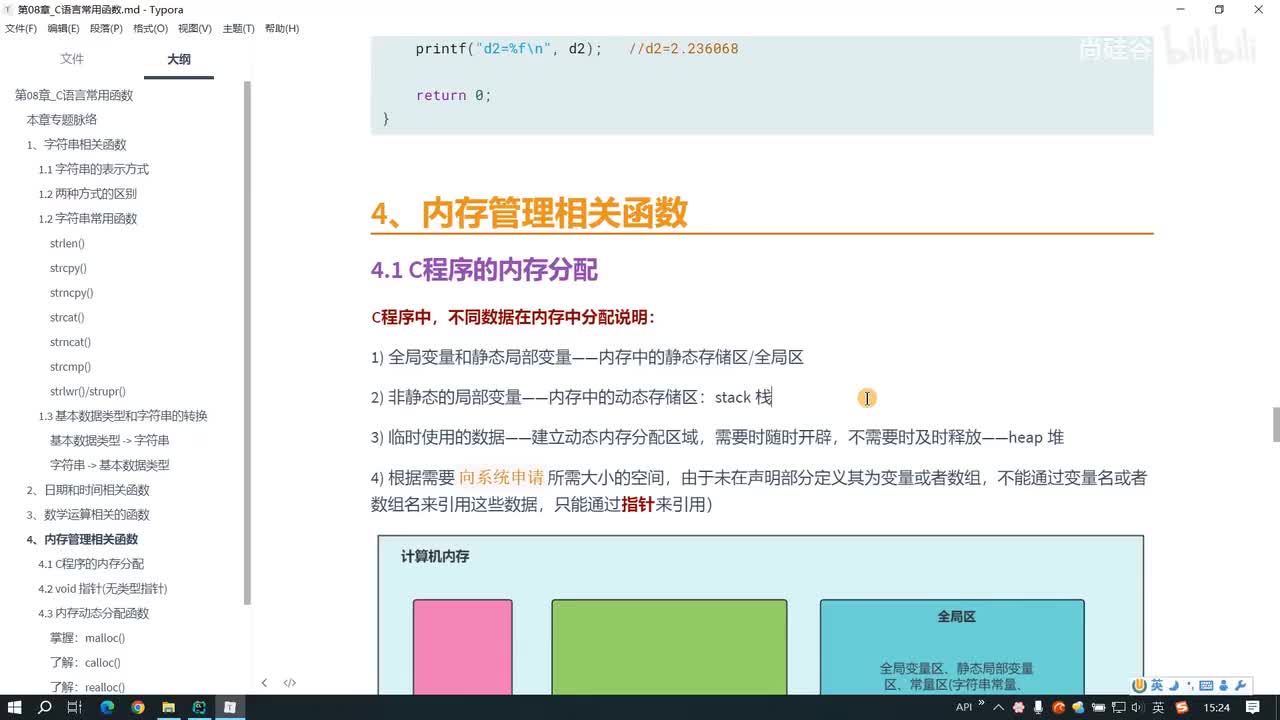Click the IME bar user avatar icon
The image size is (1280, 720).
(1224, 685)
